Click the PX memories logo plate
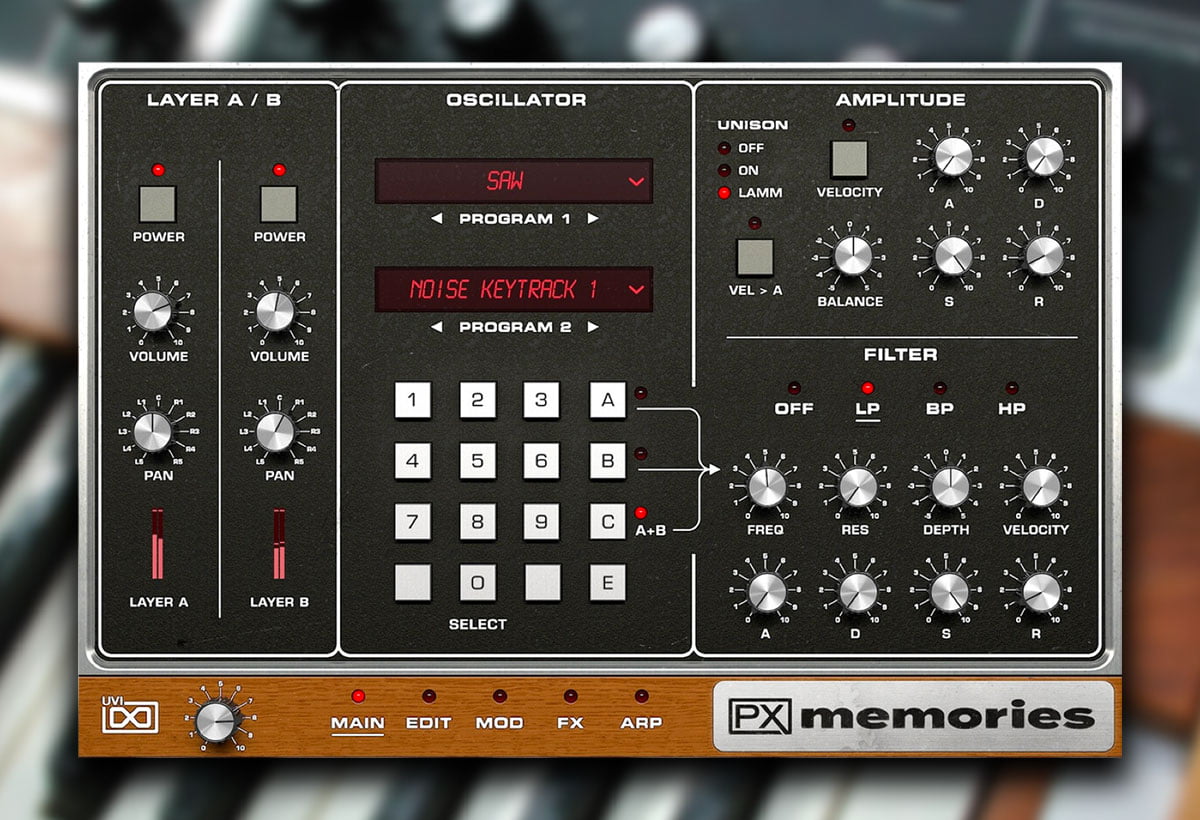The width and height of the screenshot is (1200, 820). 913,716
